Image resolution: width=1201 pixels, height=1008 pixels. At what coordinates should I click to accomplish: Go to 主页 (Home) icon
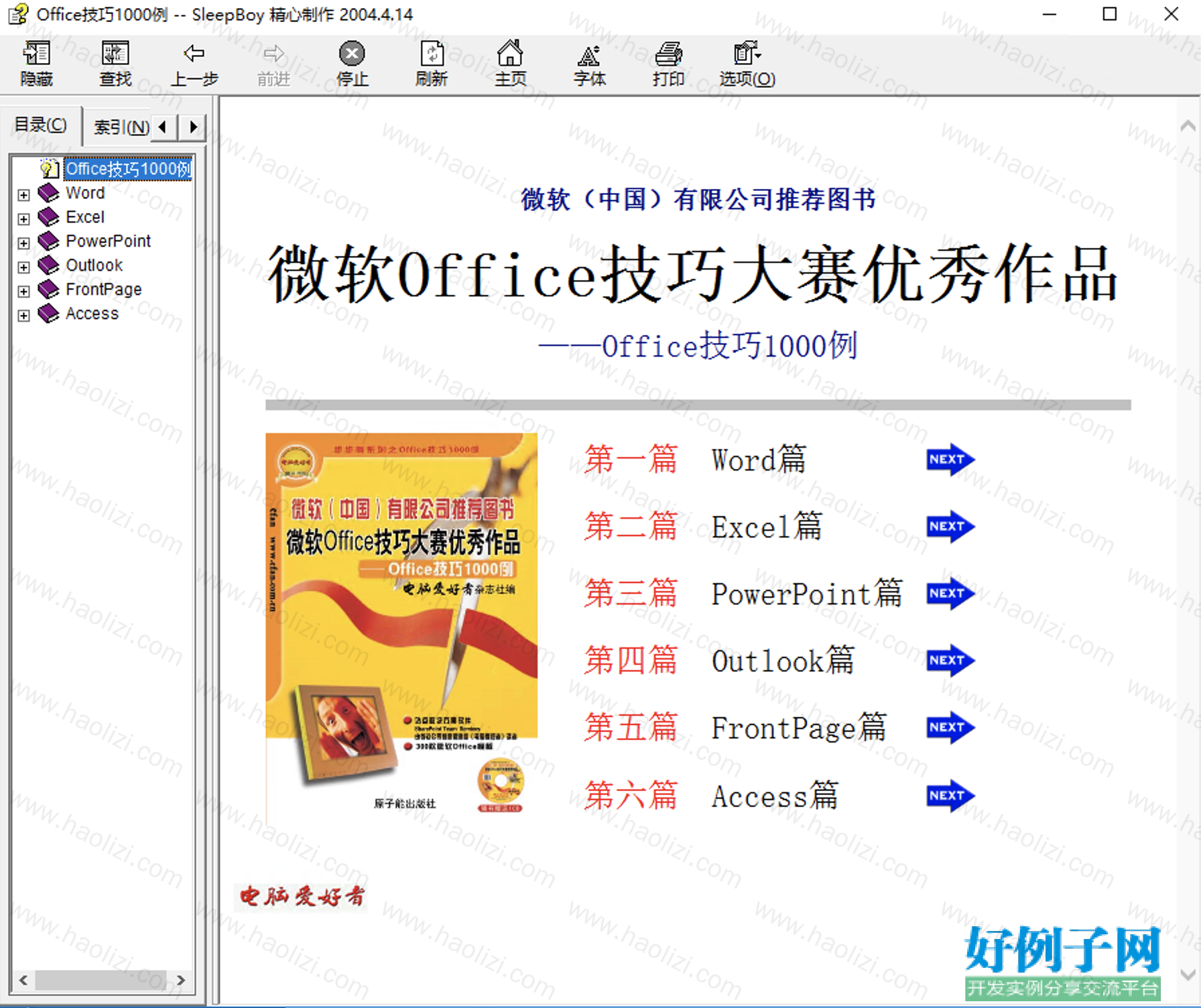(x=510, y=54)
